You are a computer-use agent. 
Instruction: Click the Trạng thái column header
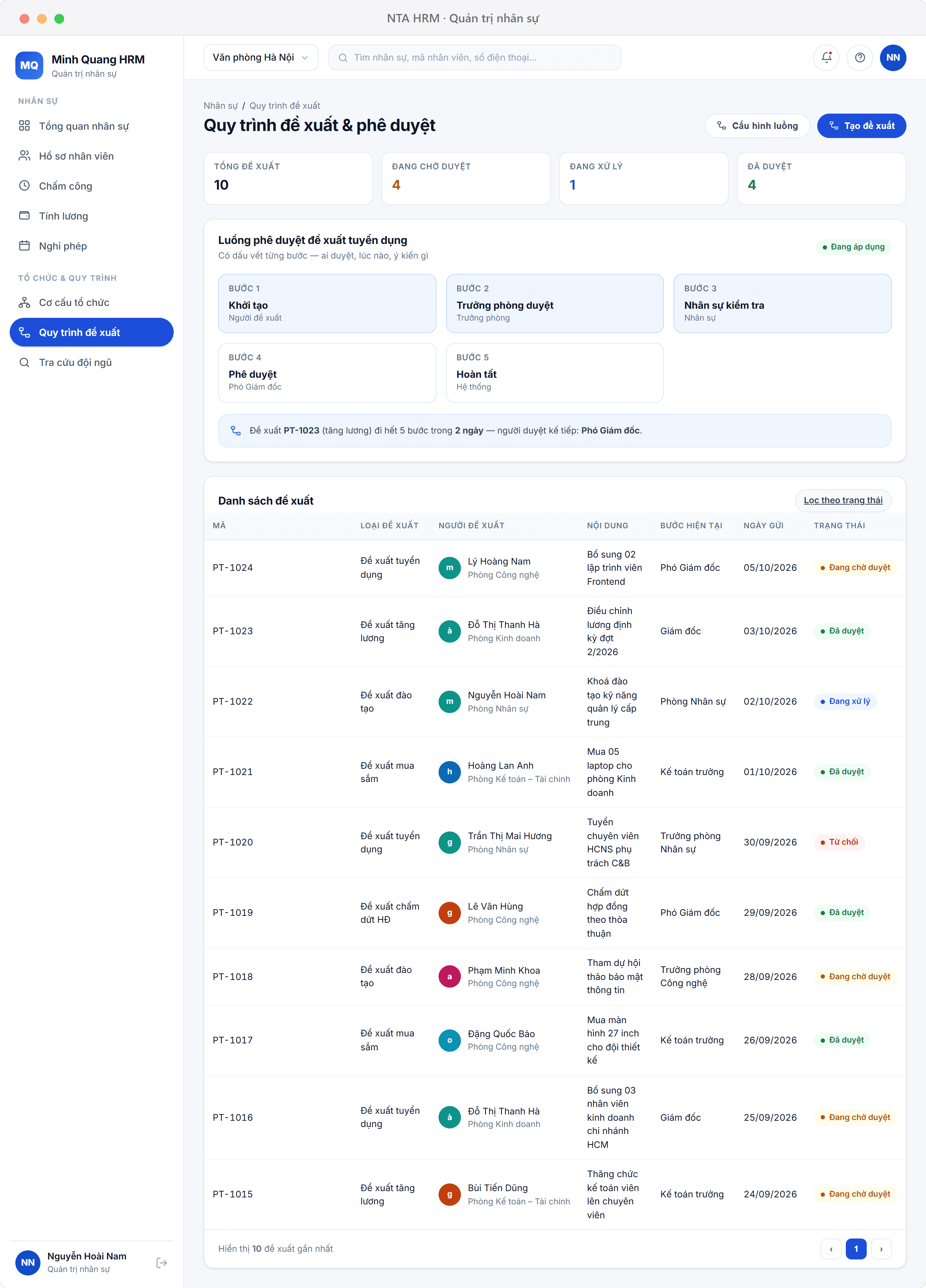(839, 525)
